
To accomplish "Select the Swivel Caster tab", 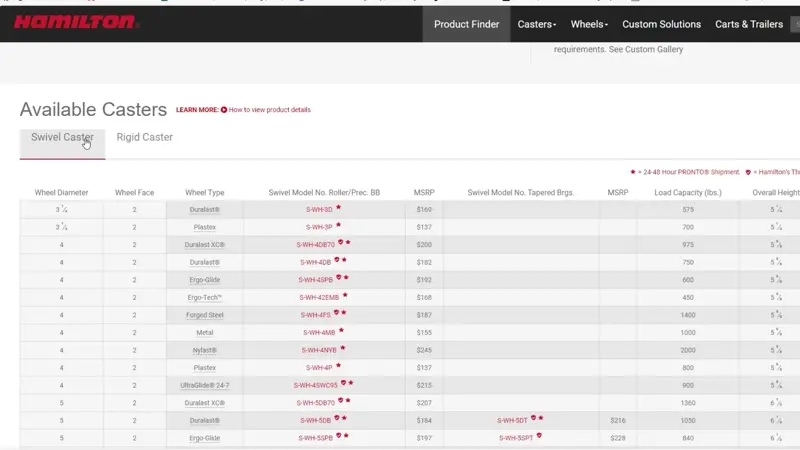I will coord(62,144).
